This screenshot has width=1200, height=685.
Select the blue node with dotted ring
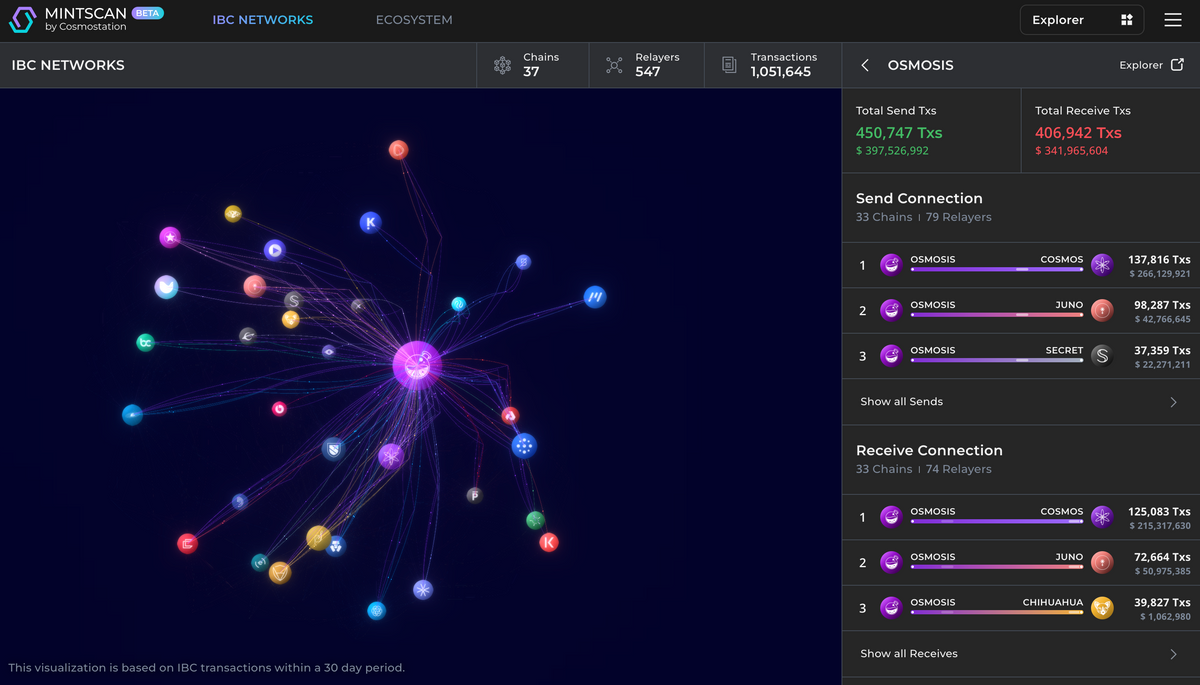(x=524, y=446)
